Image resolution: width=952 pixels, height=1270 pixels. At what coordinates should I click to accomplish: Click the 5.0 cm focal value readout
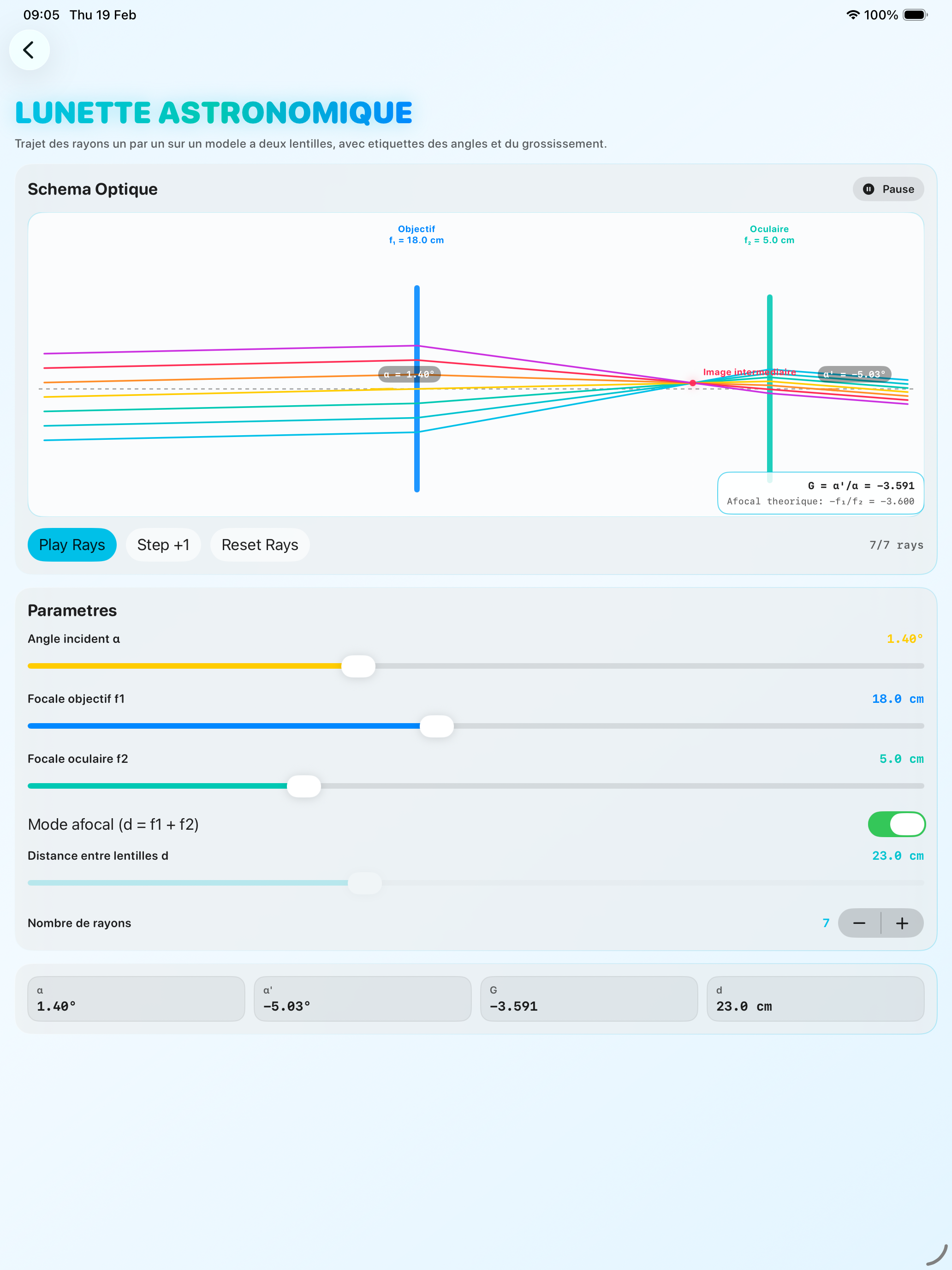click(902, 759)
